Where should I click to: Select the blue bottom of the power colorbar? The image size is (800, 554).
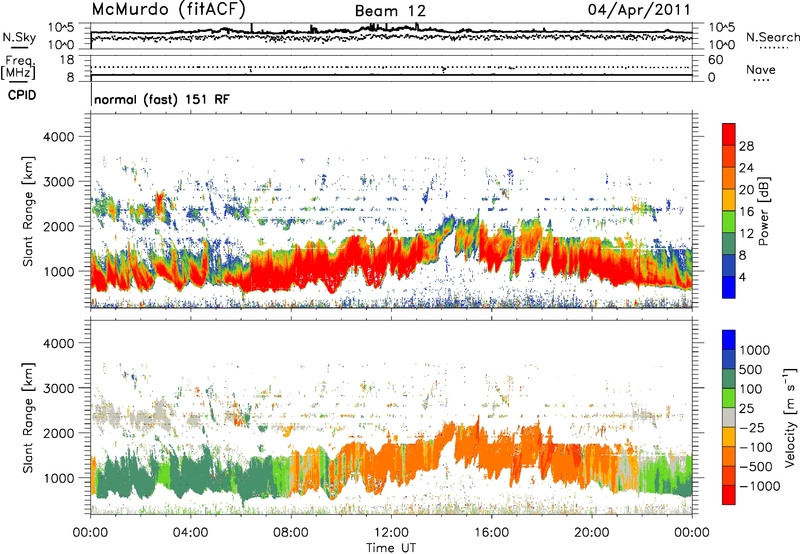[729, 288]
